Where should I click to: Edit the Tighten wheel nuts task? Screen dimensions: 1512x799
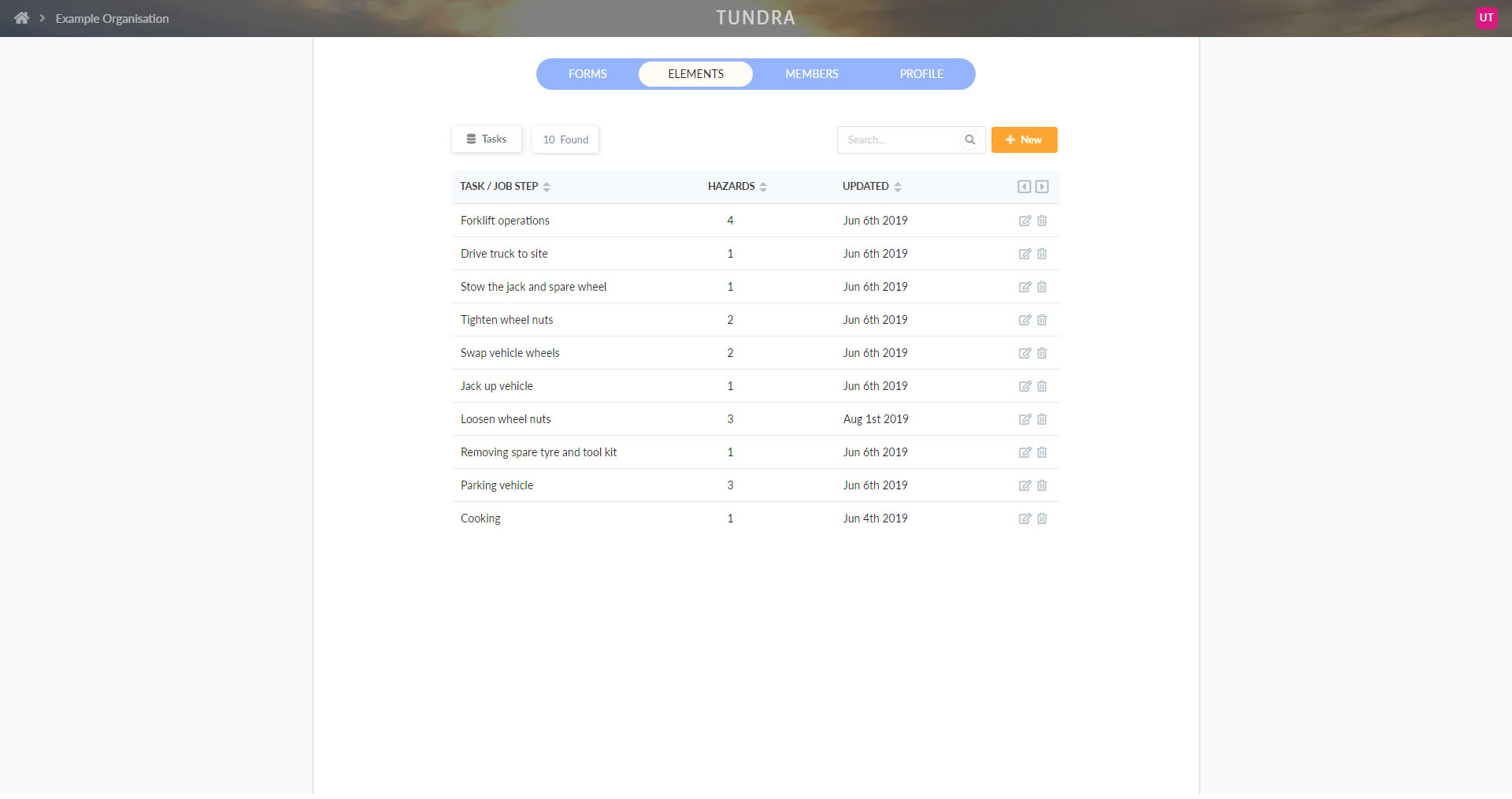pyautogui.click(x=1025, y=320)
